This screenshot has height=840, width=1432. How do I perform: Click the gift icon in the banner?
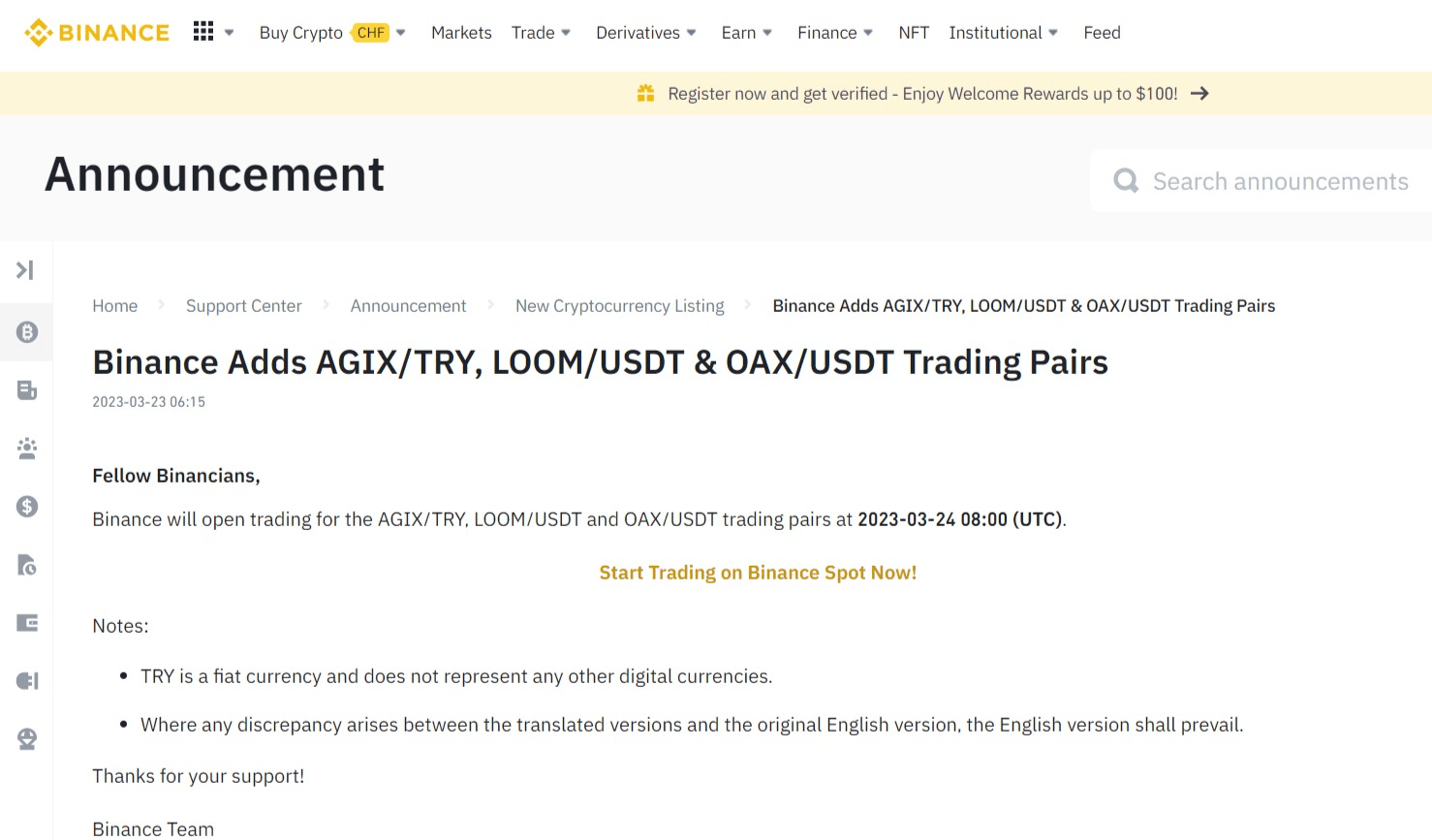[x=646, y=93]
